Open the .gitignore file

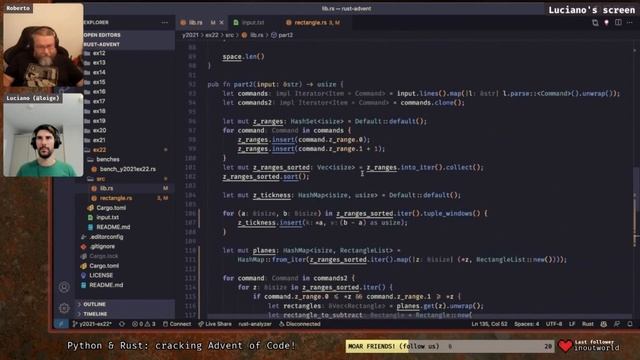coord(102,247)
